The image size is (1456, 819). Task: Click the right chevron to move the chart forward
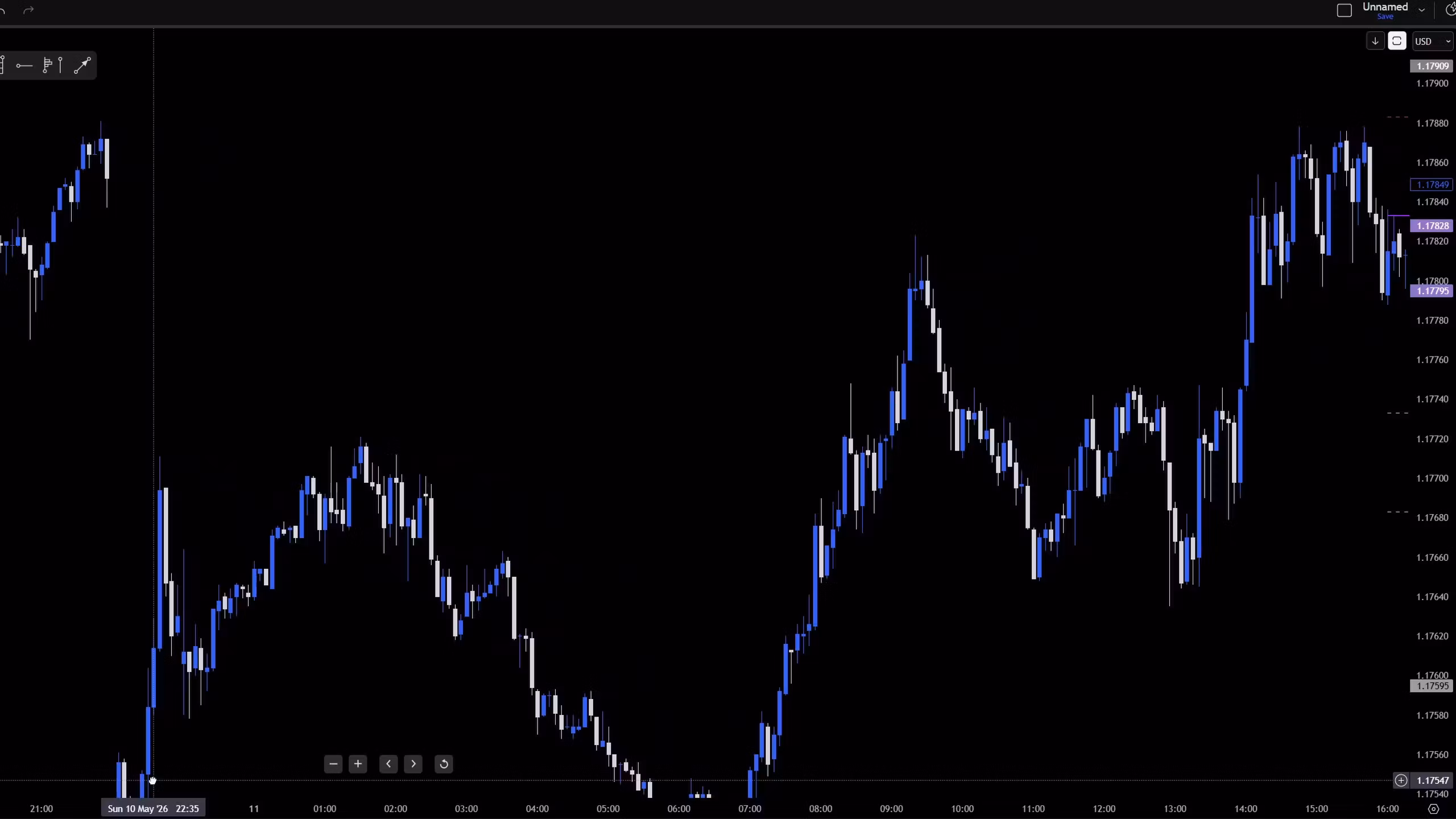click(413, 764)
